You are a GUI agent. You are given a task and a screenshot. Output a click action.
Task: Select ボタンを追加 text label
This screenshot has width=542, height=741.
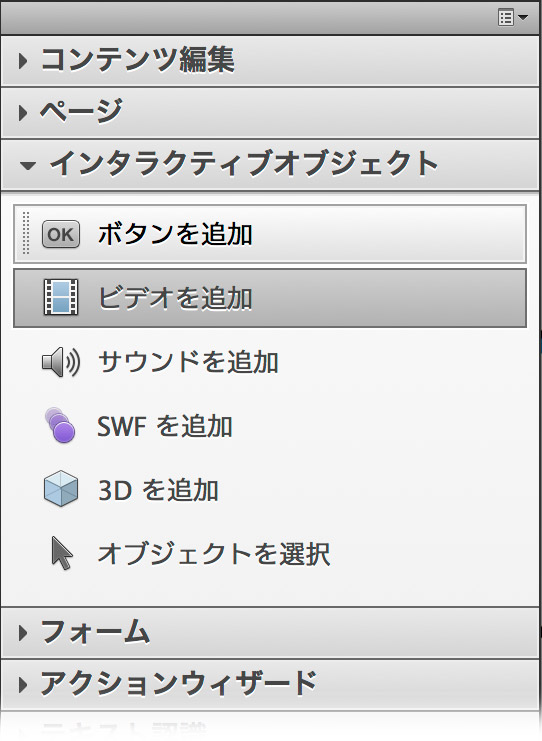[x=175, y=234]
